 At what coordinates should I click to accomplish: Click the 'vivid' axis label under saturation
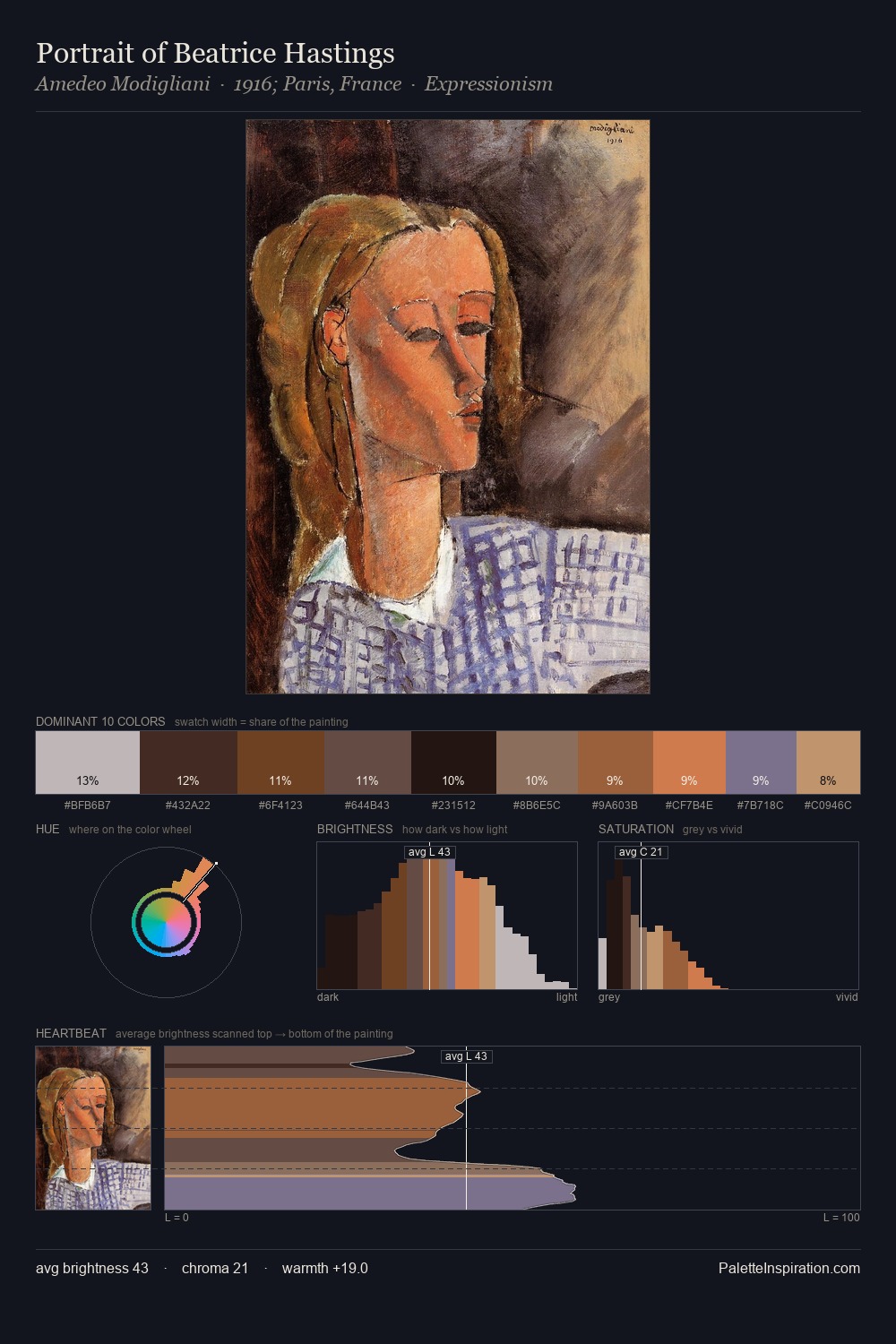tap(847, 996)
